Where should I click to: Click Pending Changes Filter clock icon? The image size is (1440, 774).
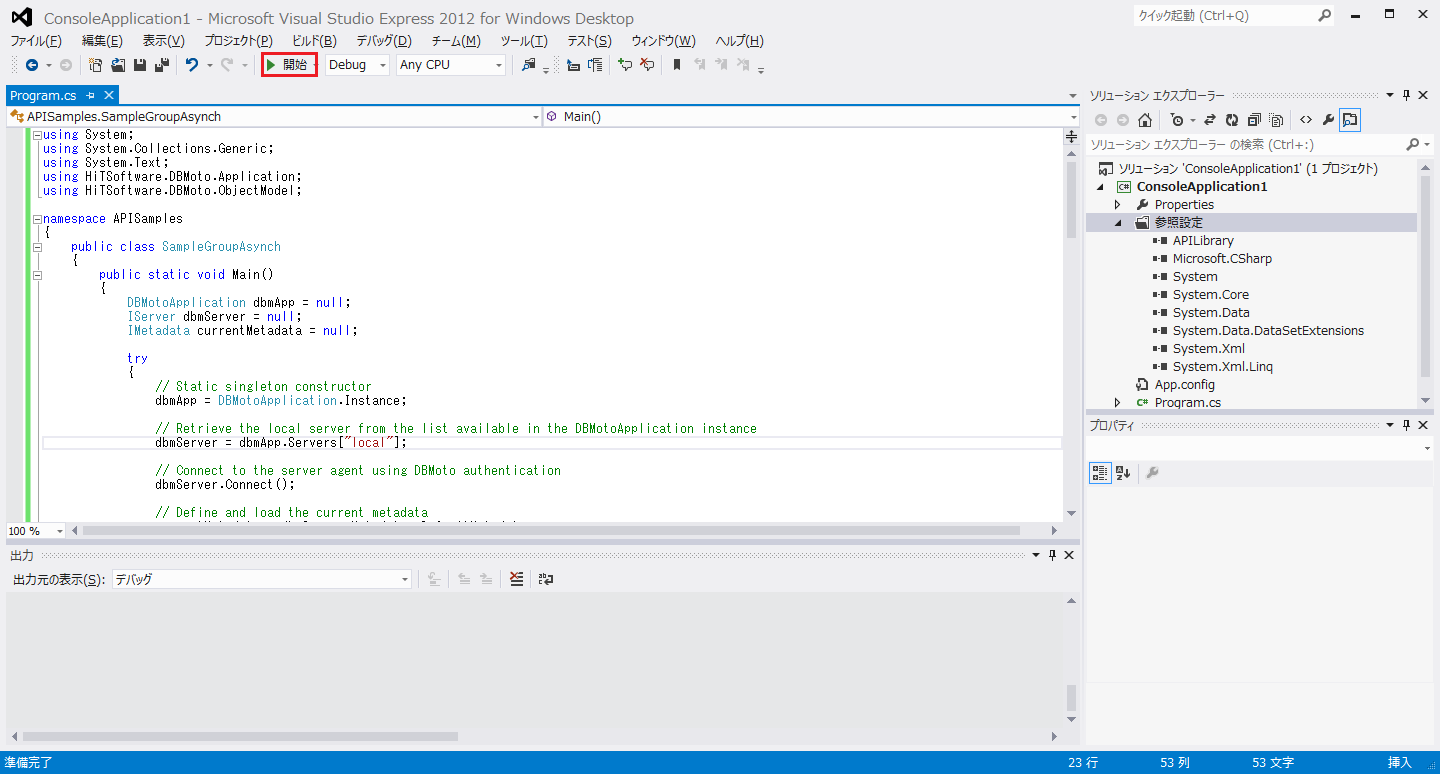pos(1177,120)
